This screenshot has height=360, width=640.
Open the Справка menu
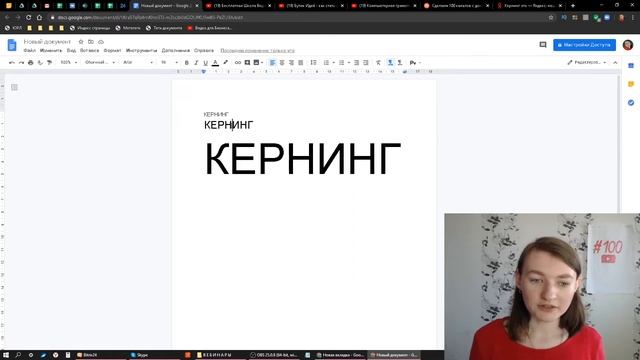click(x=204, y=51)
